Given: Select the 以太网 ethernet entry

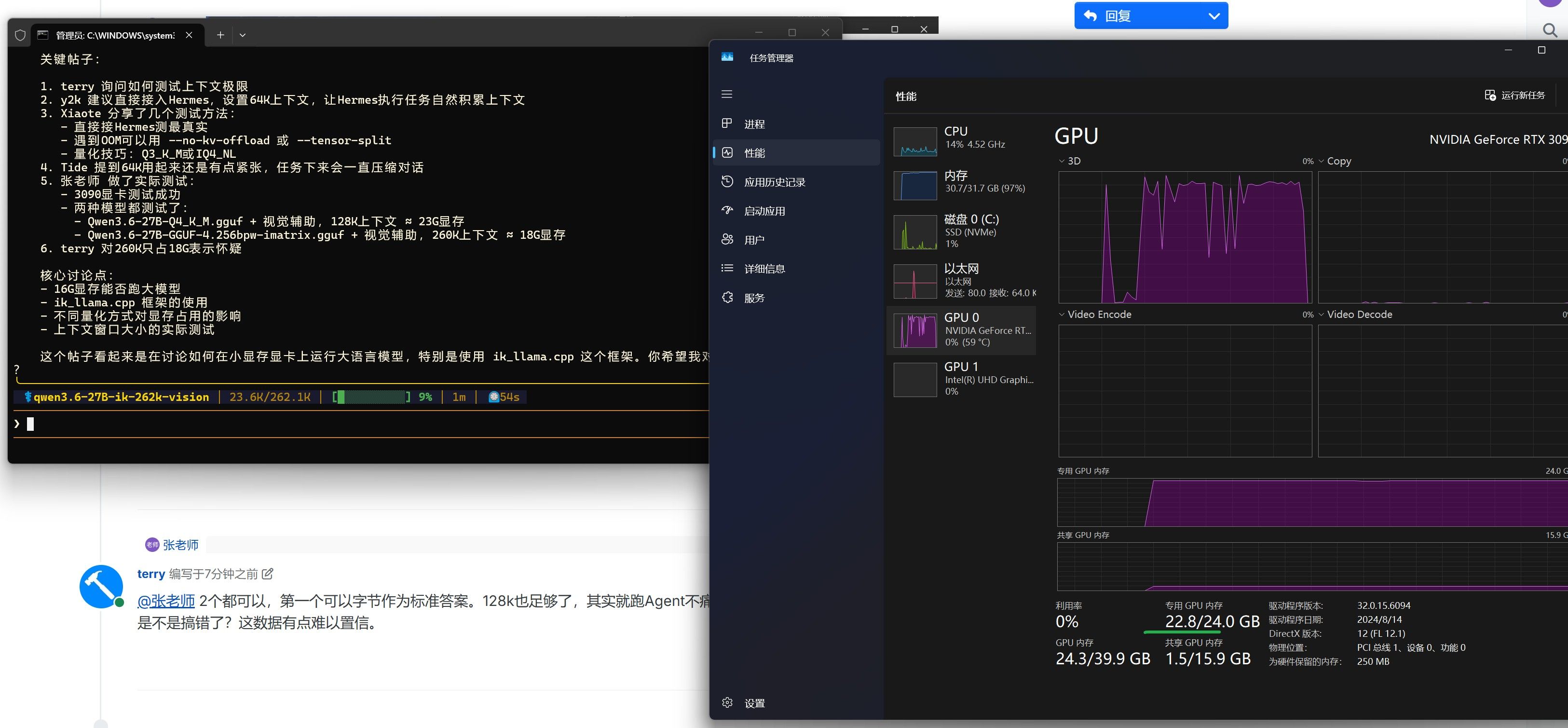Looking at the screenshot, I should [x=962, y=281].
